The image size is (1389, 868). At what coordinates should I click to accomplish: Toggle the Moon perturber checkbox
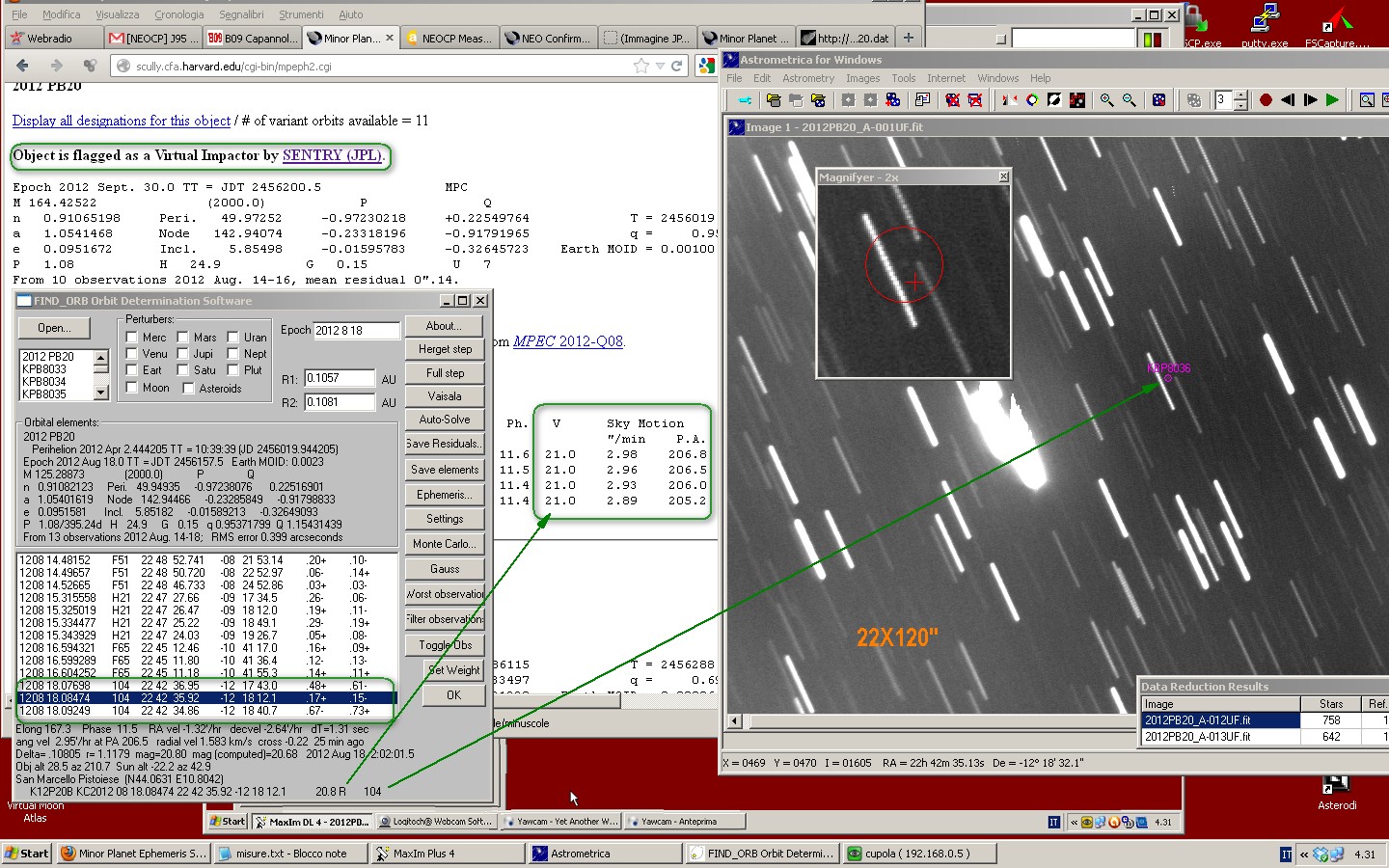click(x=131, y=388)
